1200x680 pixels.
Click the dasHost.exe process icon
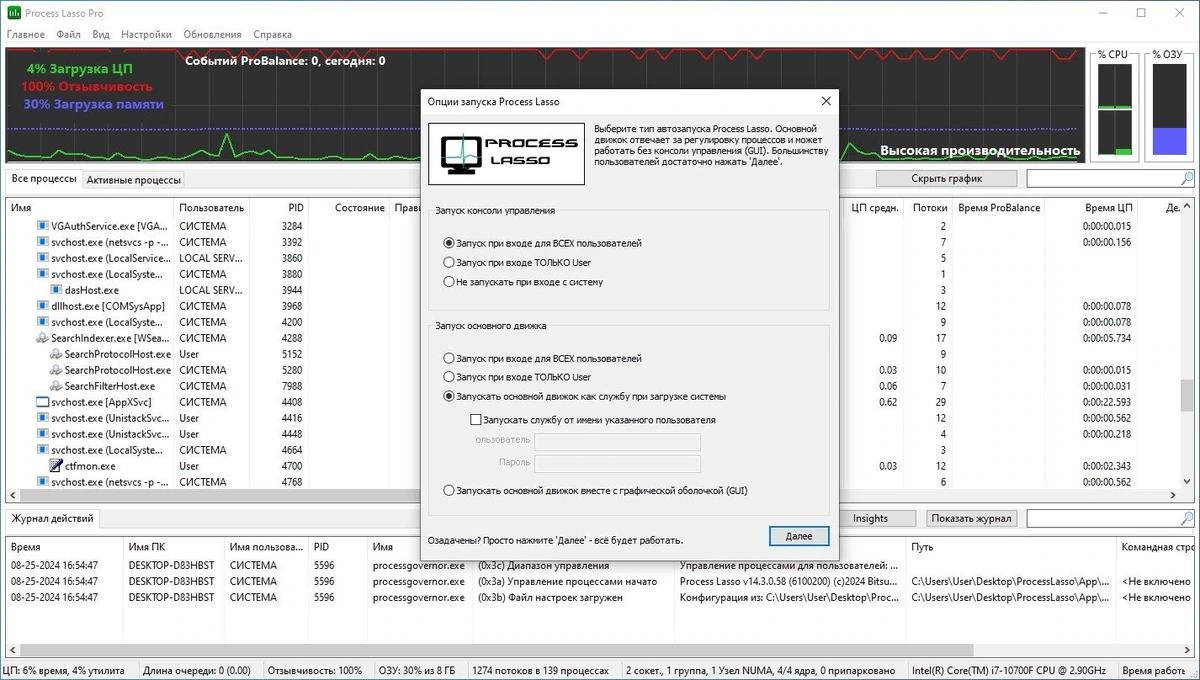point(57,290)
